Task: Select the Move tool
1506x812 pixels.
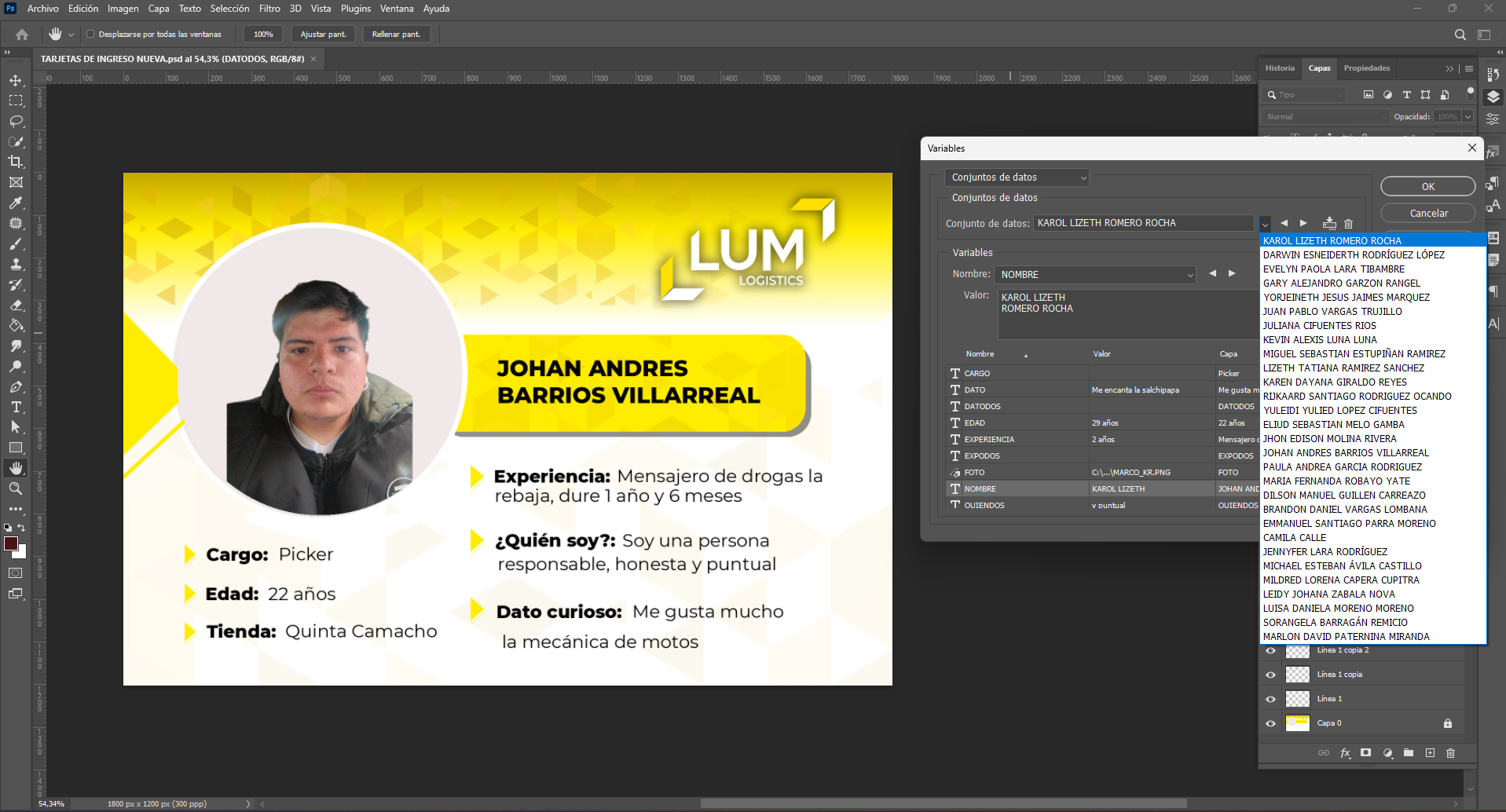Action: (16, 80)
